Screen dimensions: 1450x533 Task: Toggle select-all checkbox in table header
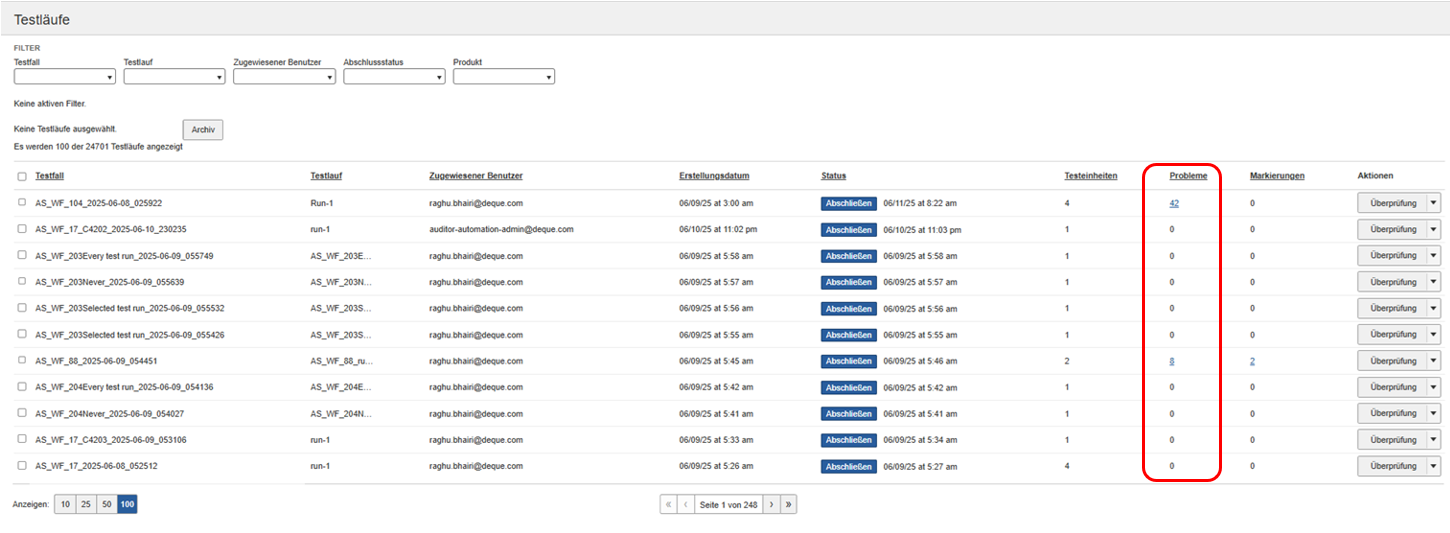point(22,177)
